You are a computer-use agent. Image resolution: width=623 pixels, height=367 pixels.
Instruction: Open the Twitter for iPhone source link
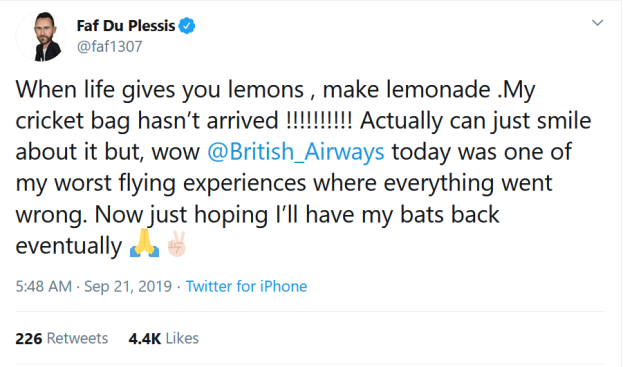tap(246, 286)
